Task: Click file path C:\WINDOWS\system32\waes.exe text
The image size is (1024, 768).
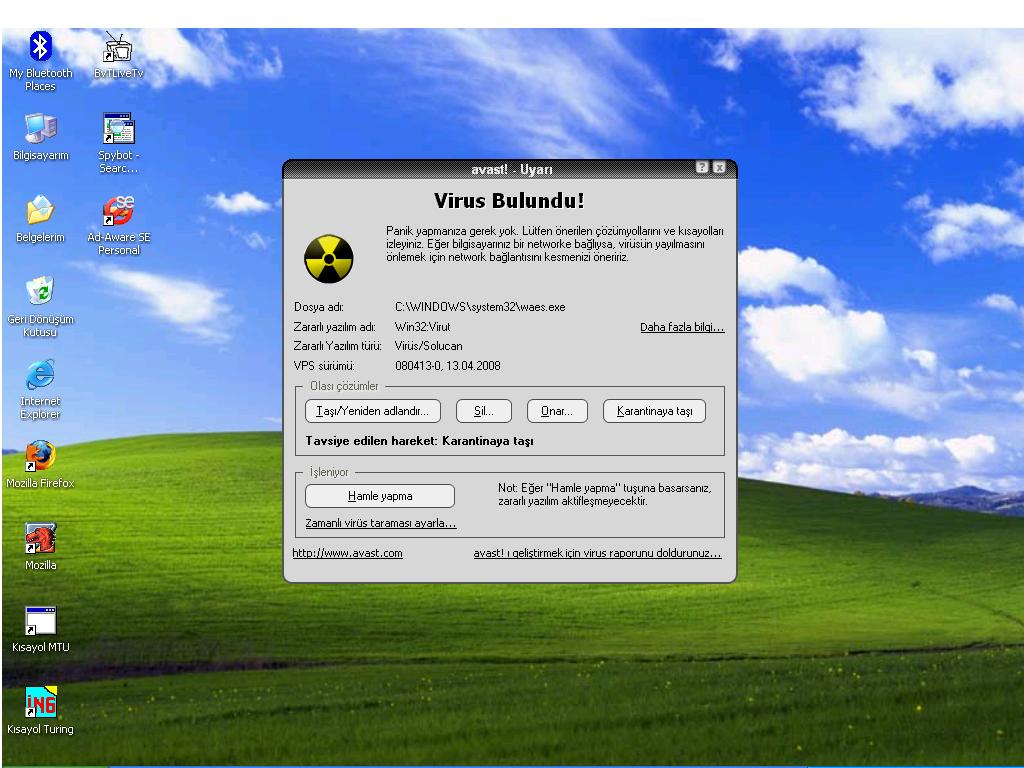Action: [x=480, y=307]
